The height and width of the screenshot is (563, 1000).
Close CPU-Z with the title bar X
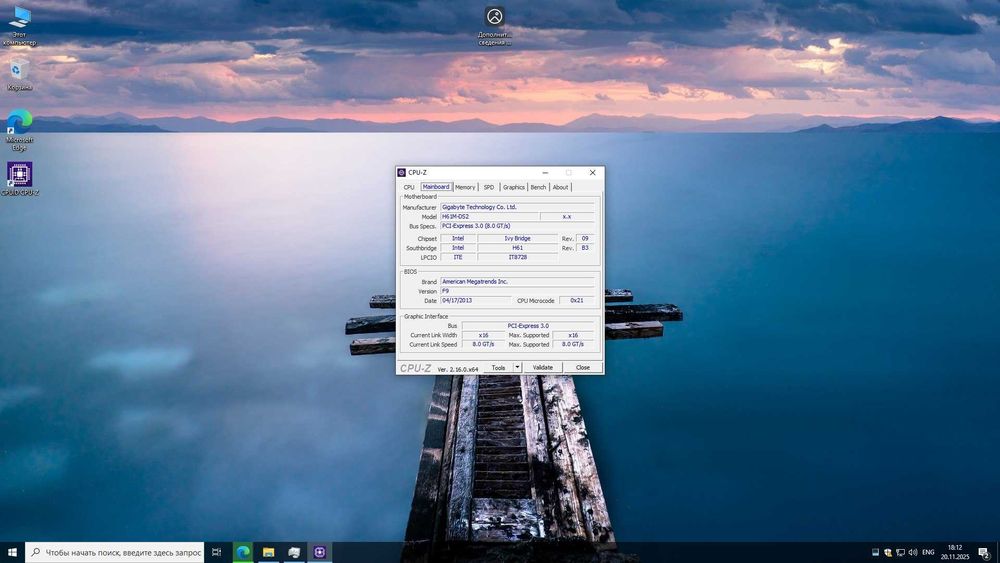[592, 173]
